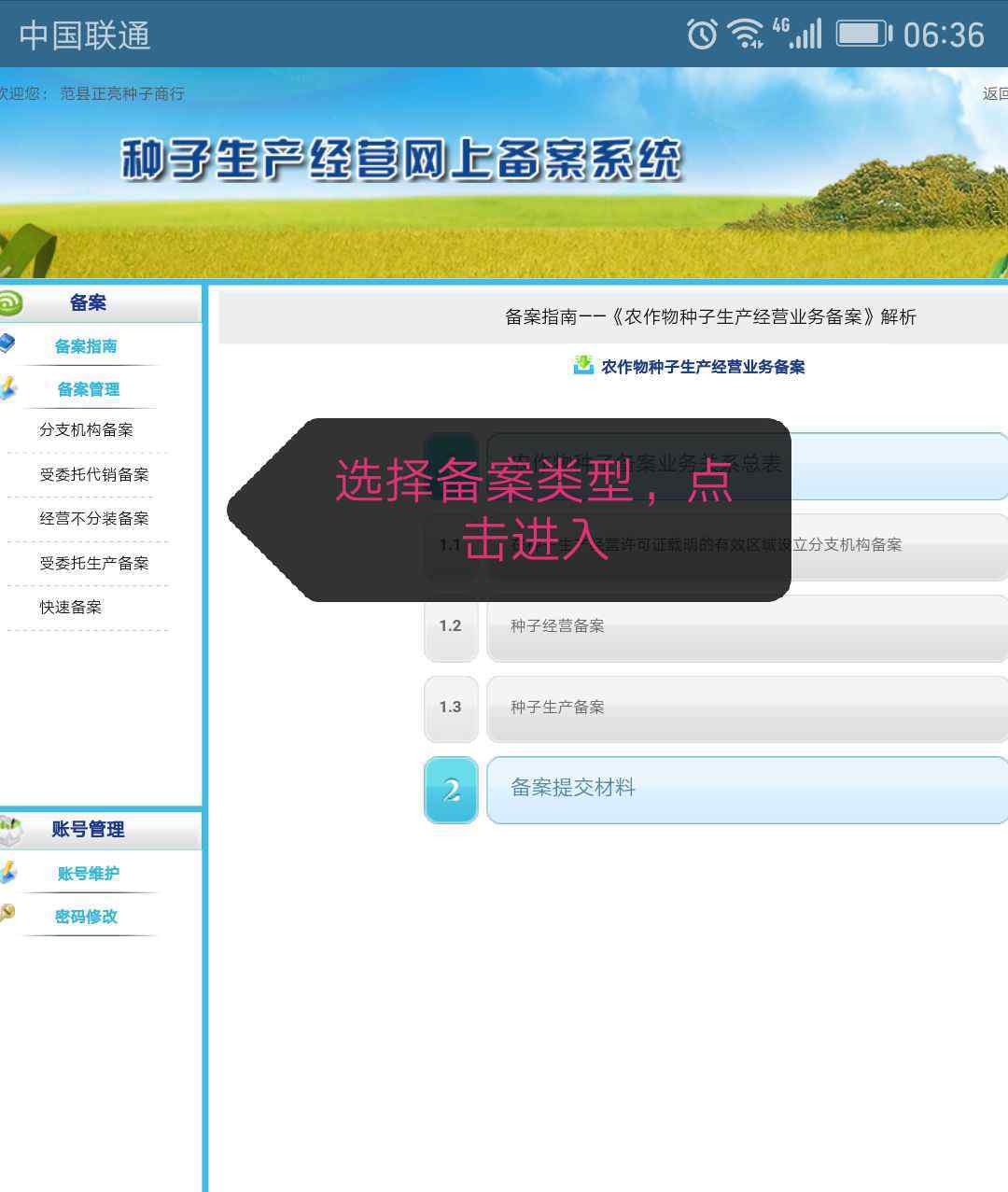
Task: Expand the 备案提交材料 section
Action: coord(747,790)
